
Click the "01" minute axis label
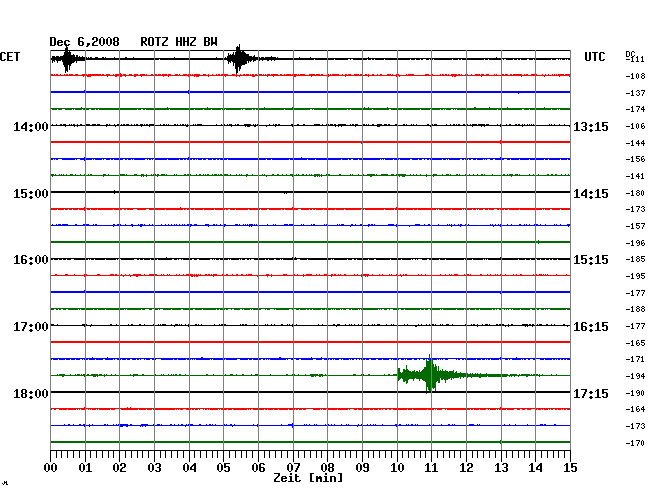pyautogui.click(x=85, y=468)
